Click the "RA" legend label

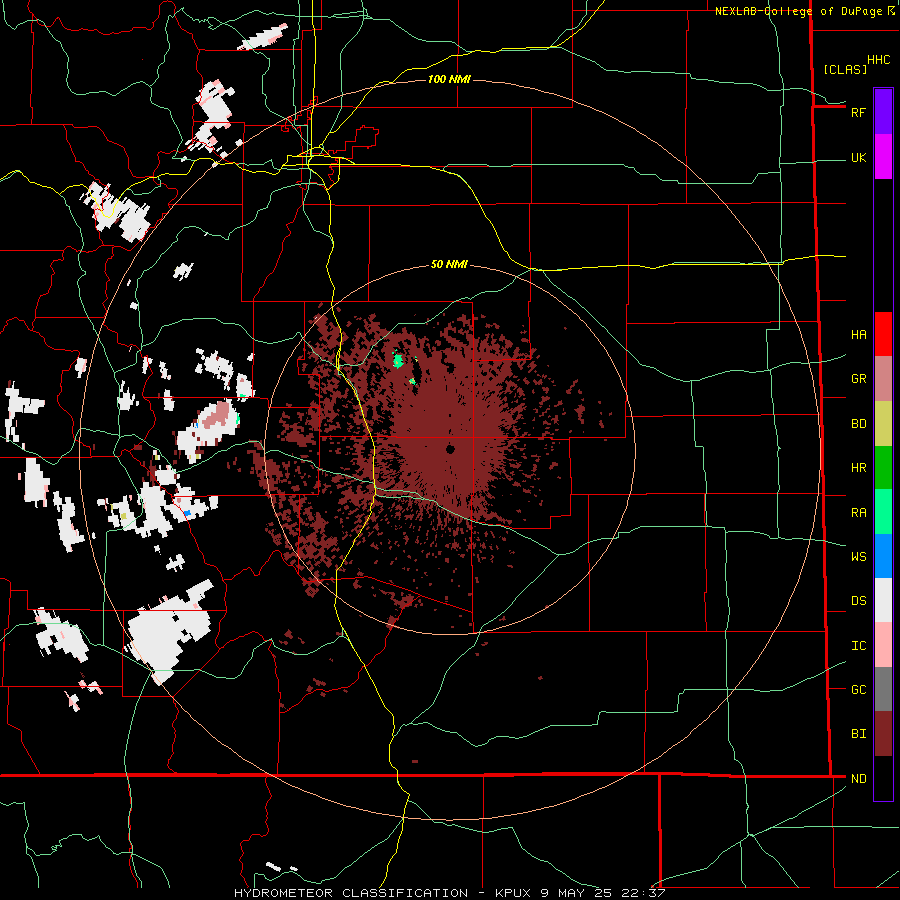click(858, 513)
